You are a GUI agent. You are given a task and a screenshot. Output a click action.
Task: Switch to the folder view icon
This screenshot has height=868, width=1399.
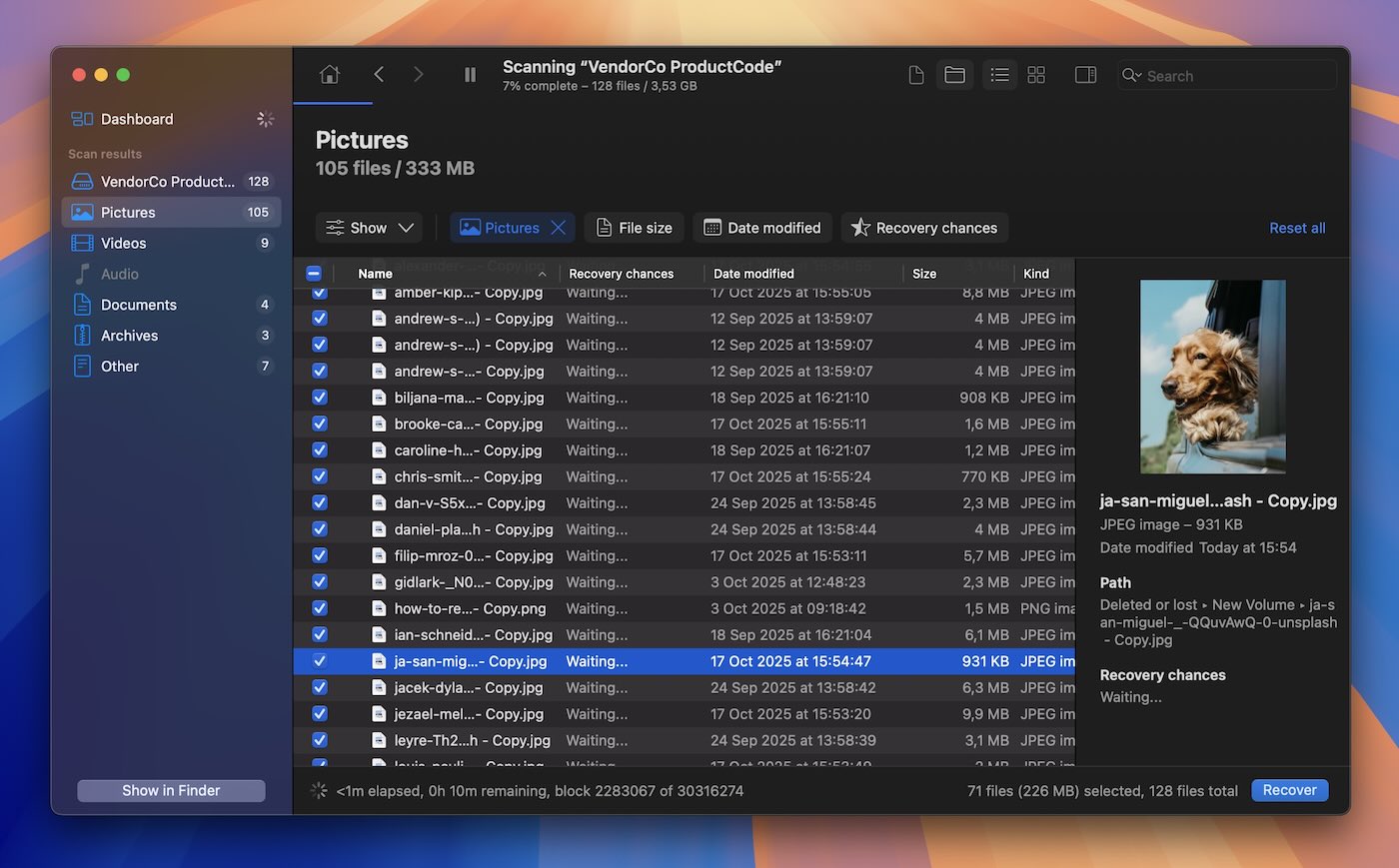pos(954,75)
